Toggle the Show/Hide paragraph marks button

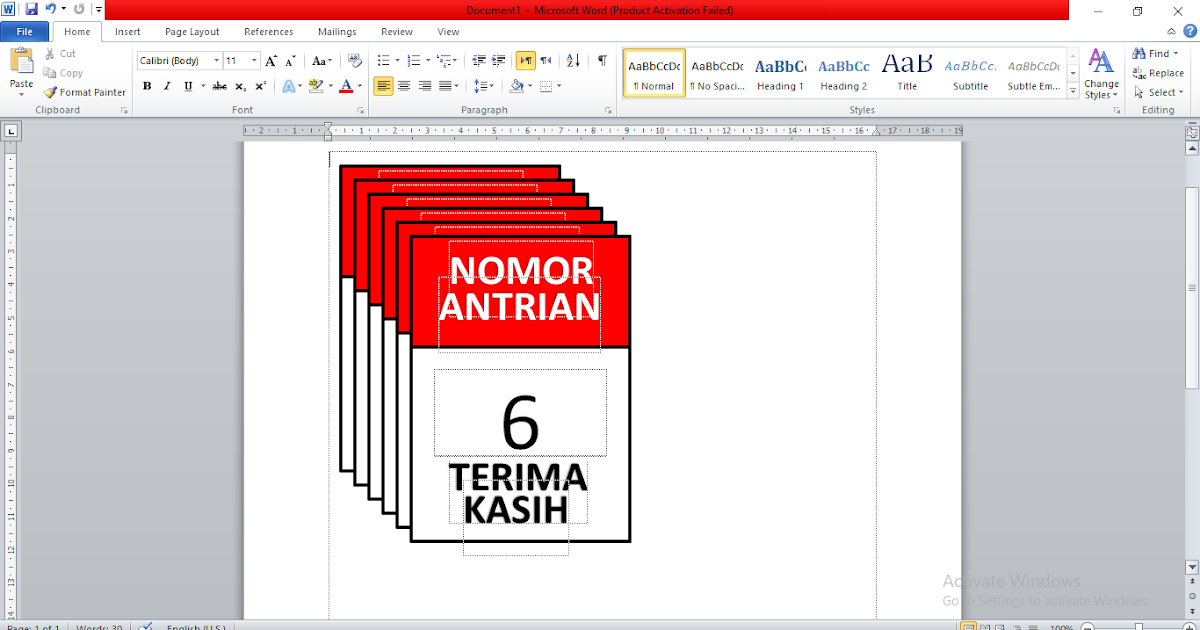coord(601,61)
